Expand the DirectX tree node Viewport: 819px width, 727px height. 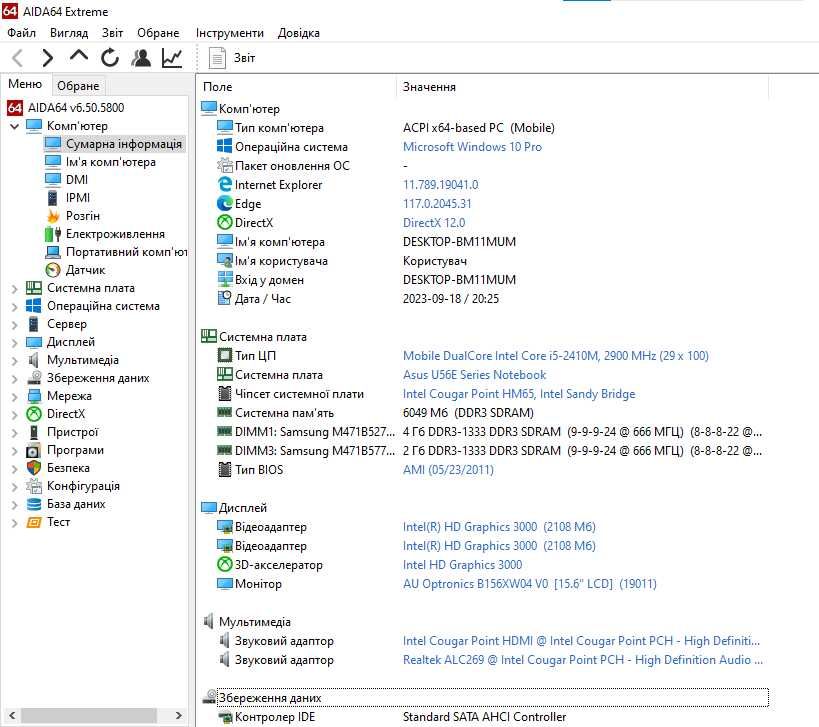[x=15, y=415]
